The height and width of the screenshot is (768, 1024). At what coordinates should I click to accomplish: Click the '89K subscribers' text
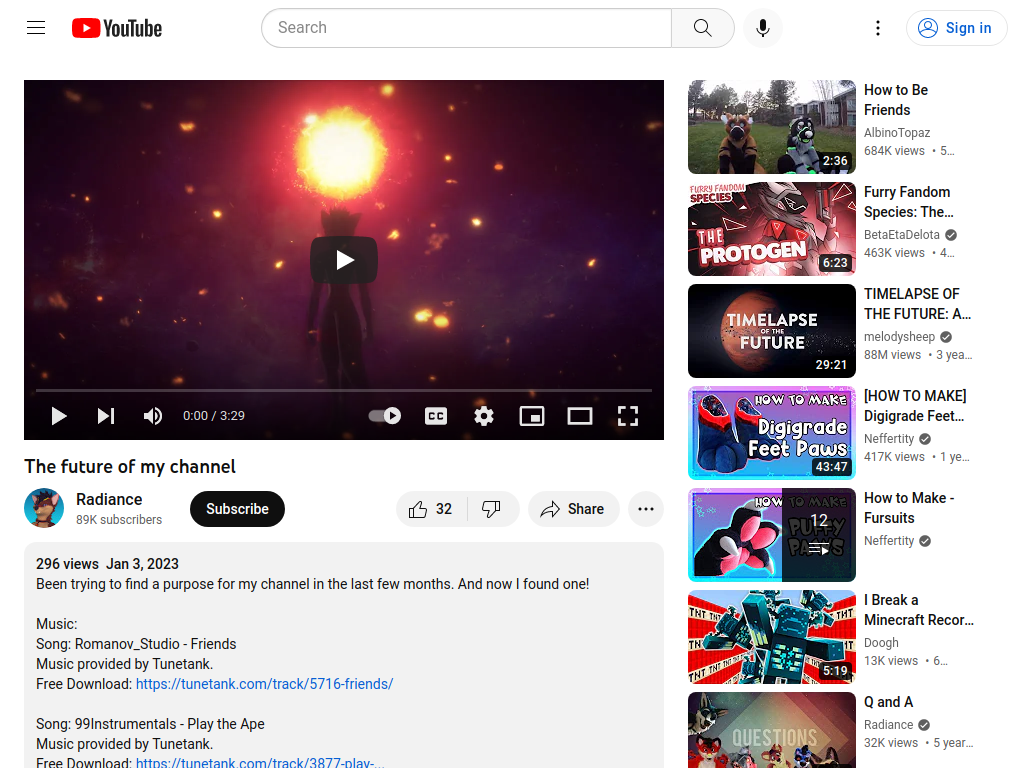(x=119, y=519)
